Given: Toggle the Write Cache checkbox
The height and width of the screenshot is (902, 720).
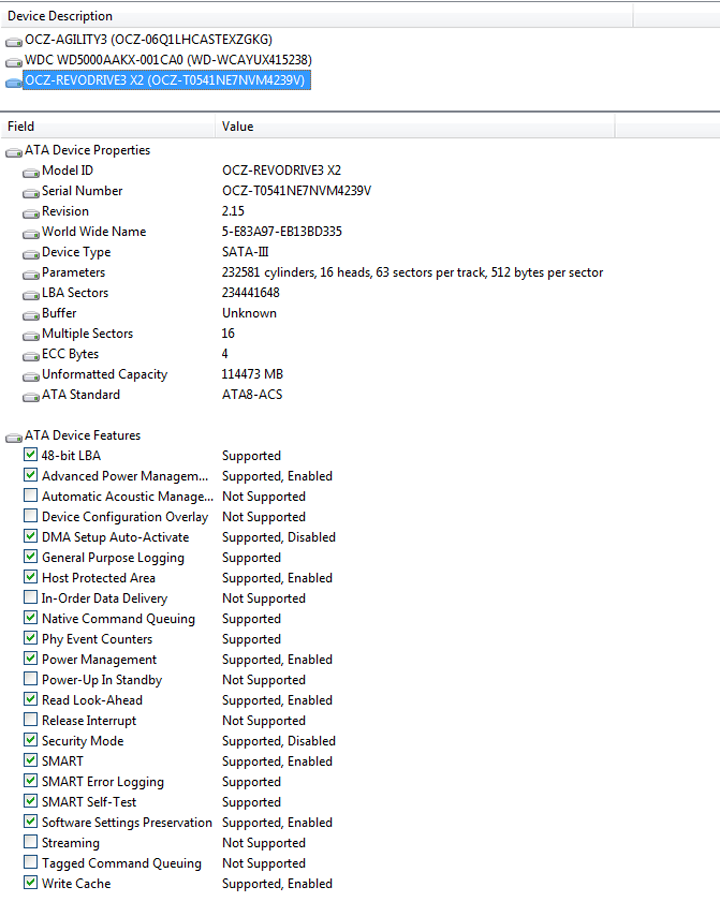Looking at the screenshot, I should 30,882.
